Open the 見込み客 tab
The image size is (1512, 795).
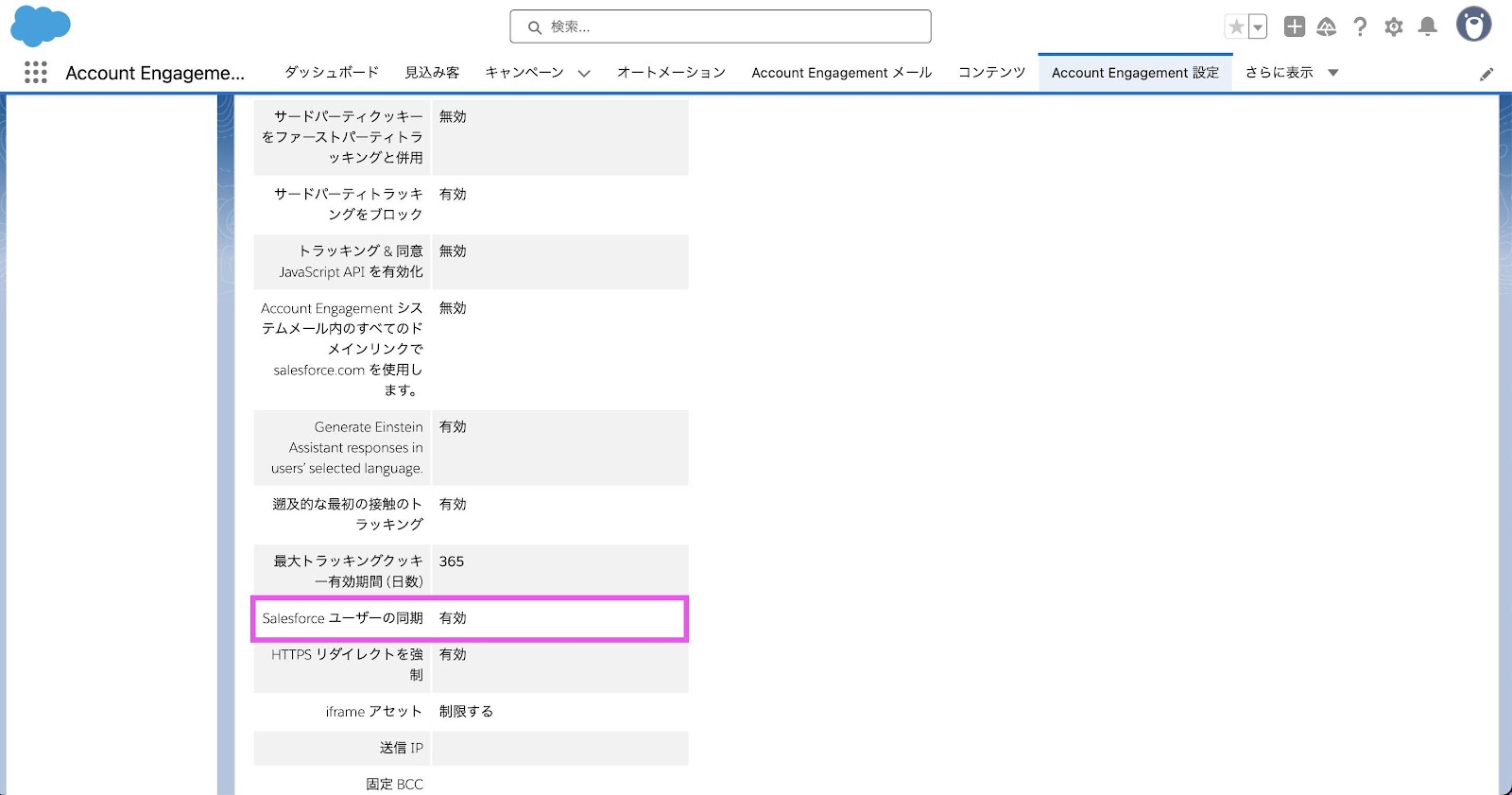tap(432, 73)
